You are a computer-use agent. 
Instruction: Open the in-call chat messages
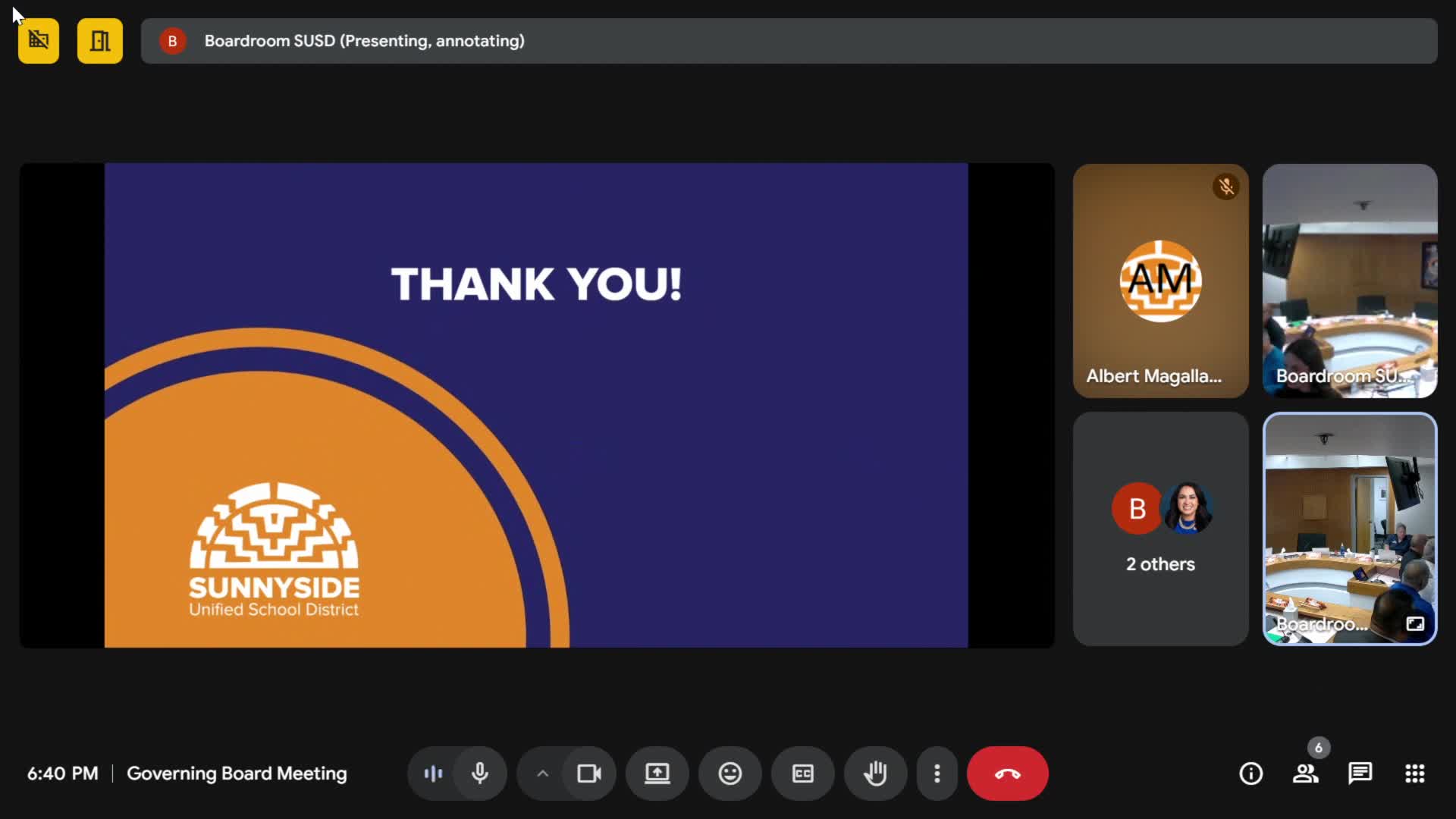coord(1360,773)
